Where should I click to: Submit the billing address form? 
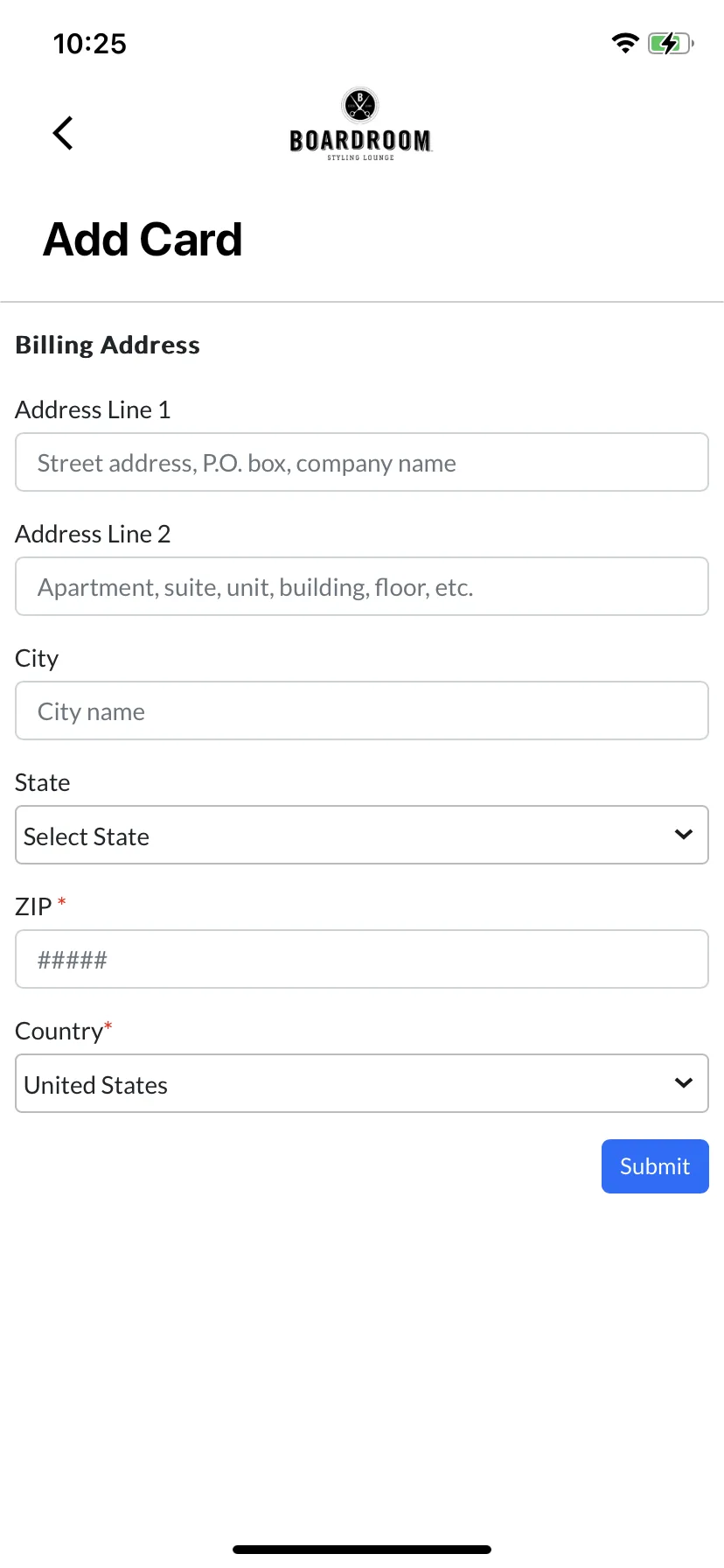[x=655, y=1166]
